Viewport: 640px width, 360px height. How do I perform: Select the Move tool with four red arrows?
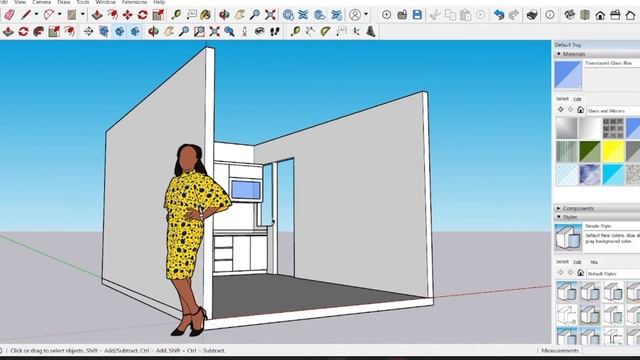coord(127,15)
